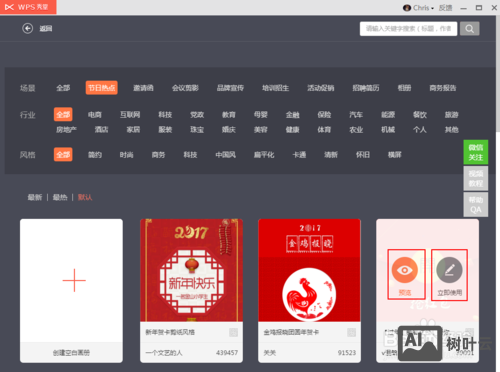Select the 中国风 style filter
Image resolution: width=500 pixels, height=372 pixels.
click(x=226, y=155)
